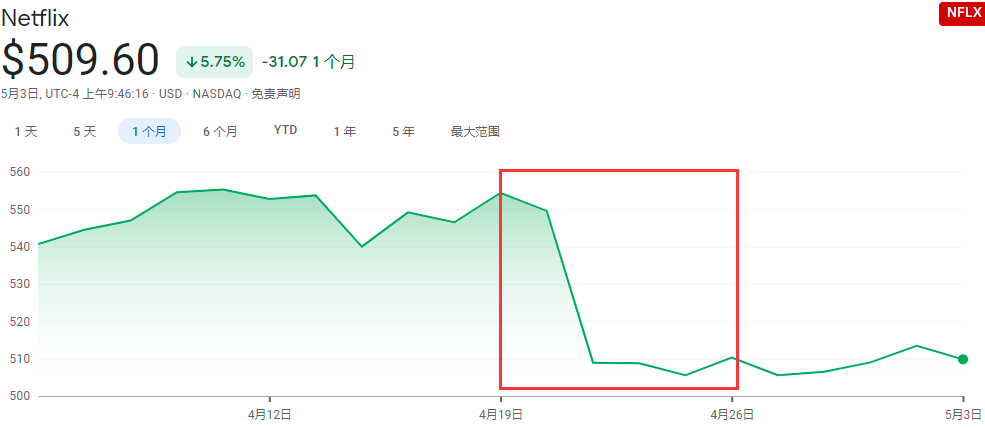
Task: Click the -31.07 monthly change text
Action: tap(284, 62)
